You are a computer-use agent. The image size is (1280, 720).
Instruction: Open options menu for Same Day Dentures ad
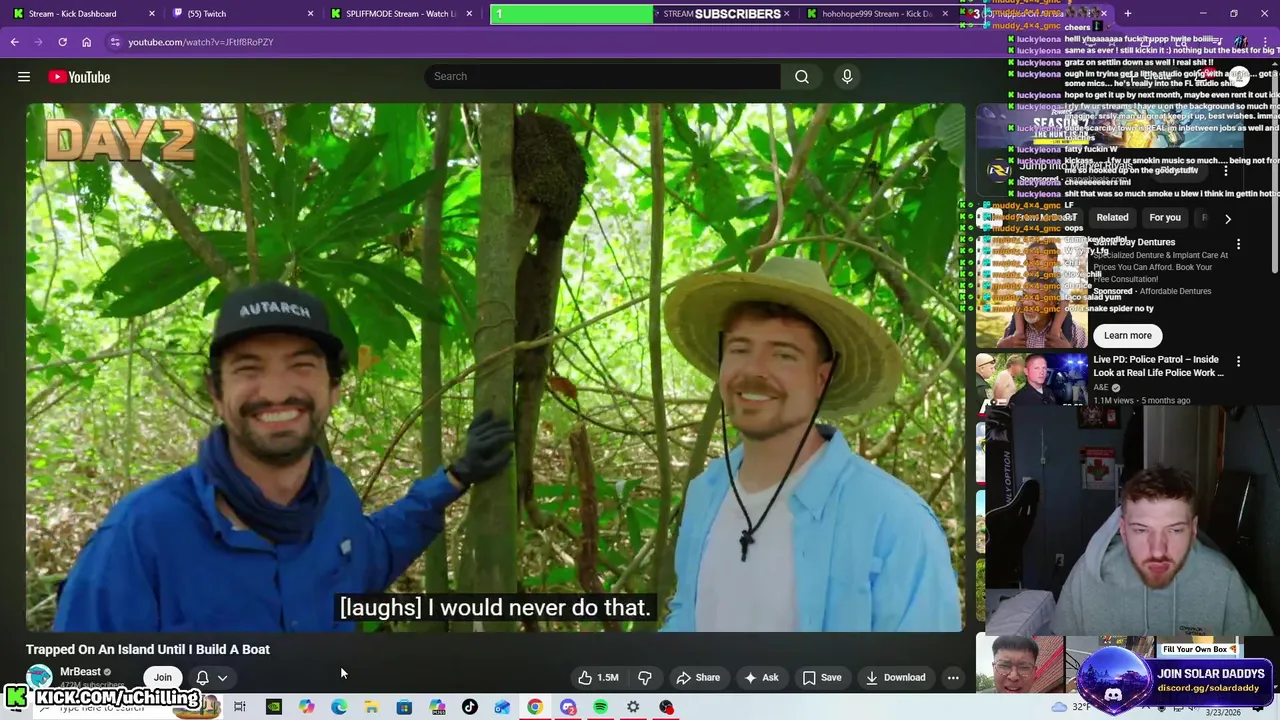(1238, 244)
